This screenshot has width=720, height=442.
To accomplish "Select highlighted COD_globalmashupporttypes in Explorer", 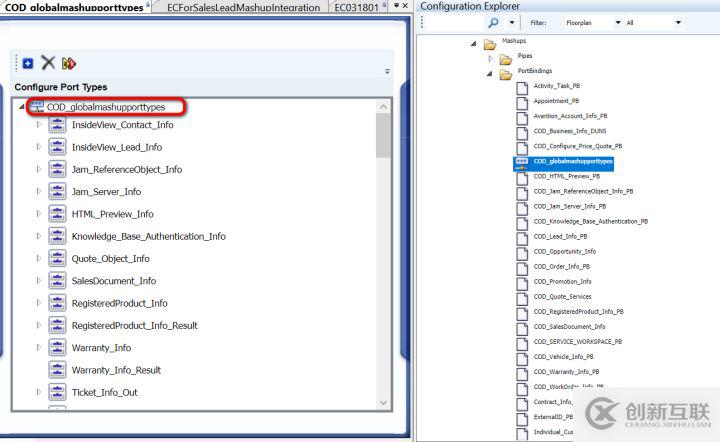I will tap(573, 161).
